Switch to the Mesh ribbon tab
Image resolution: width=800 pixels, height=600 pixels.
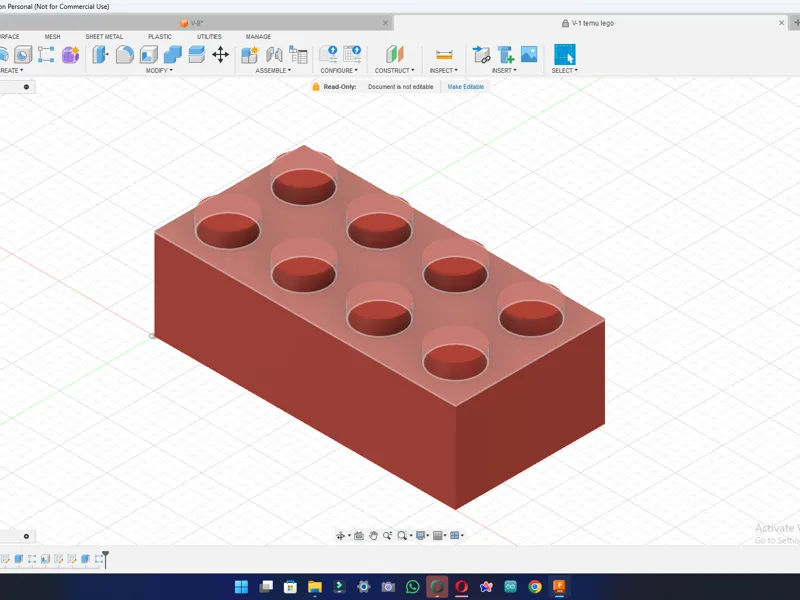53,37
